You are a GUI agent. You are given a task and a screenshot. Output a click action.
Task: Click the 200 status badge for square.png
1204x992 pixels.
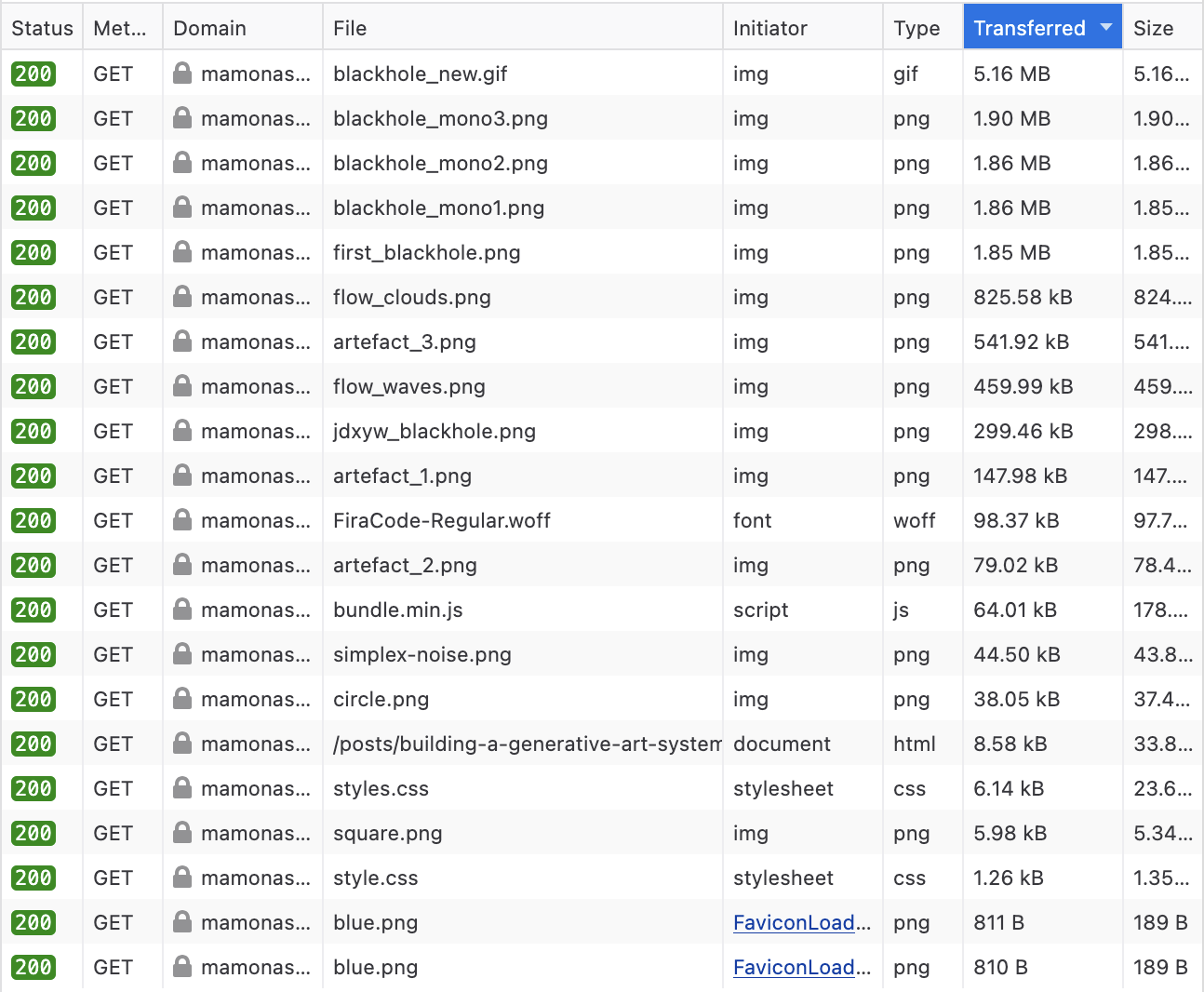tap(33, 833)
